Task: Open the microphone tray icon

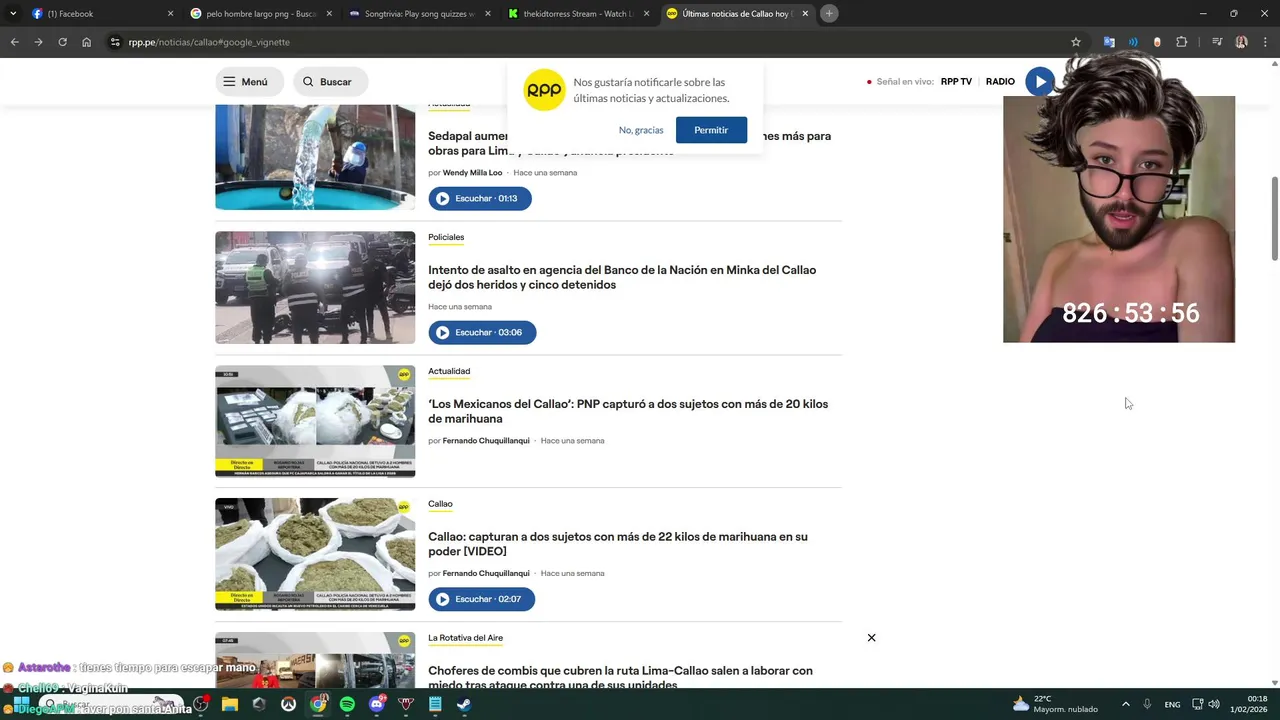Action: point(1147,704)
